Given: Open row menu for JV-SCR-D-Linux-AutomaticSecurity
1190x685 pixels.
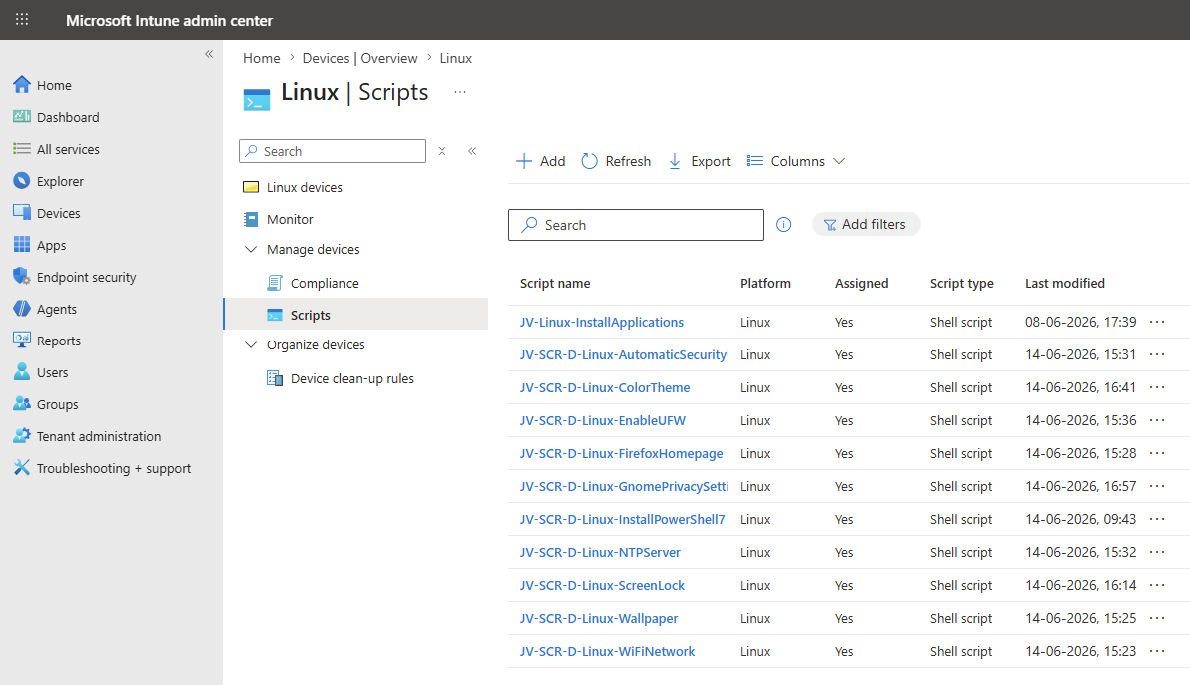Looking at the screenshot, I should click(x=1157, y=353).
